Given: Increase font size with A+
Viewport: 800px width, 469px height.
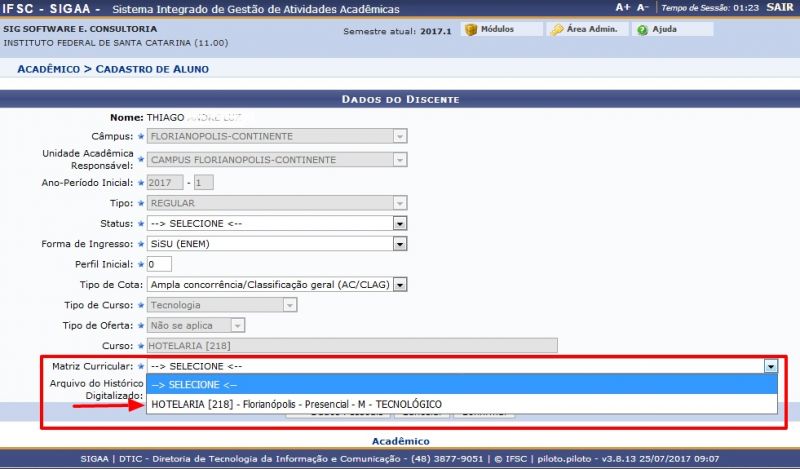Looking at the screenshot, I should (x=623, y=7).
